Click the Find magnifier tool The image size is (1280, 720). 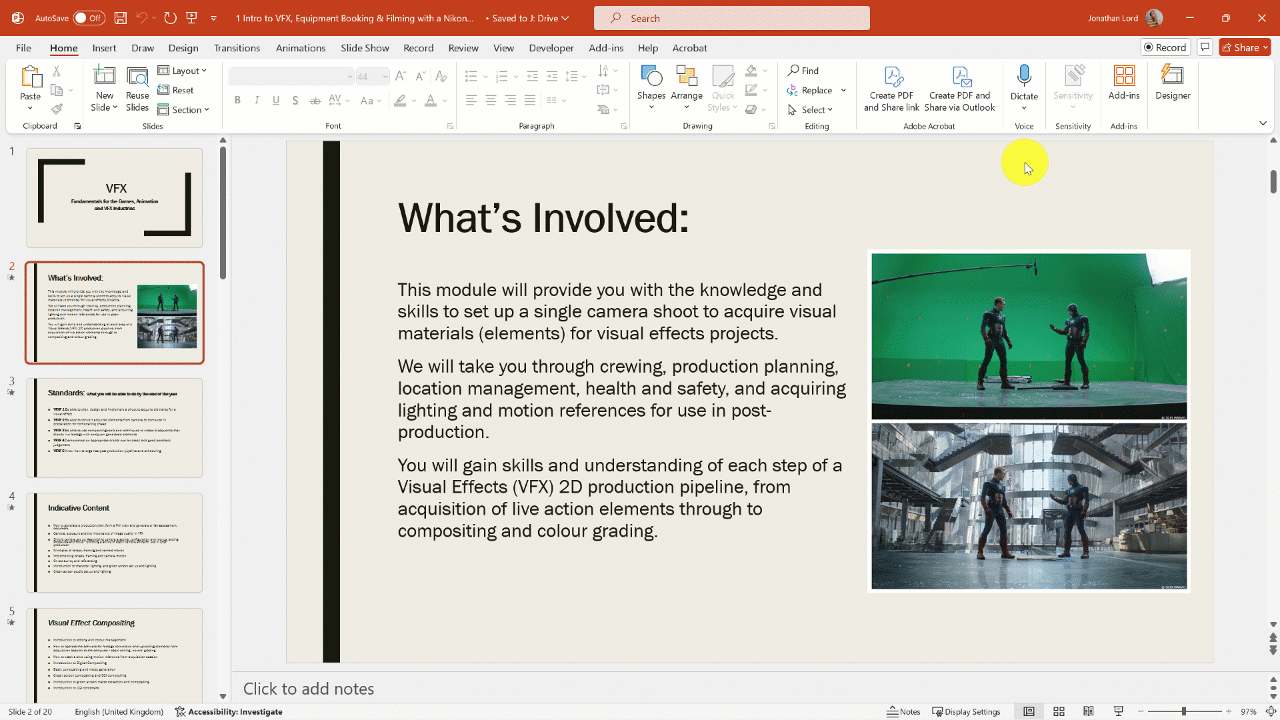tap(803, 71)
